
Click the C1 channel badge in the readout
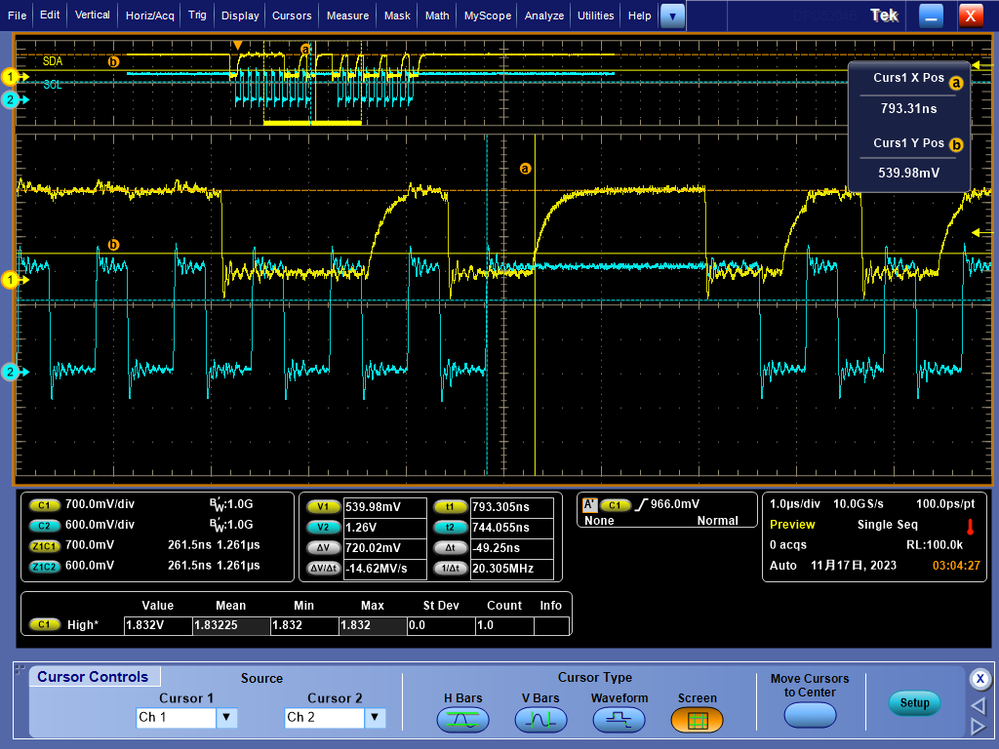pos(45,506)
